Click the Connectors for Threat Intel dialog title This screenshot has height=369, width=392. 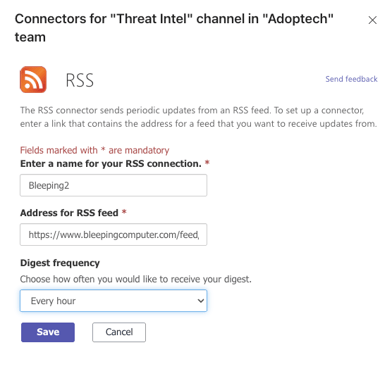point(174,28)
